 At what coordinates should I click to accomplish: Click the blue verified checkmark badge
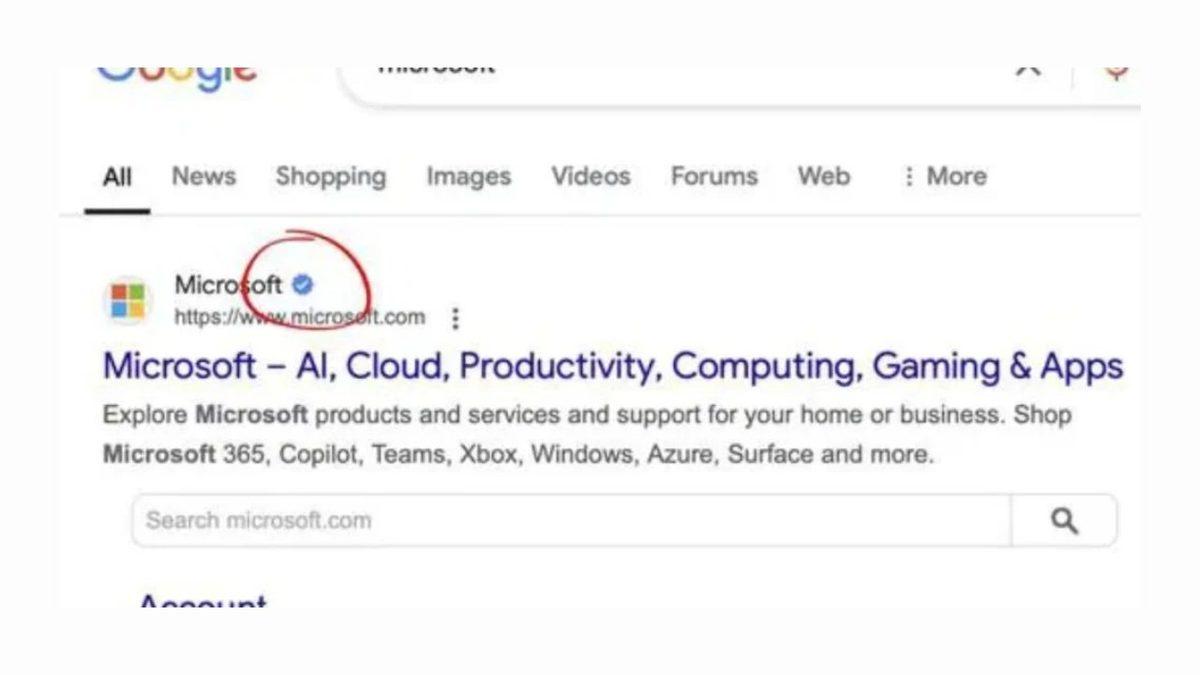click(x=302, y=284)
